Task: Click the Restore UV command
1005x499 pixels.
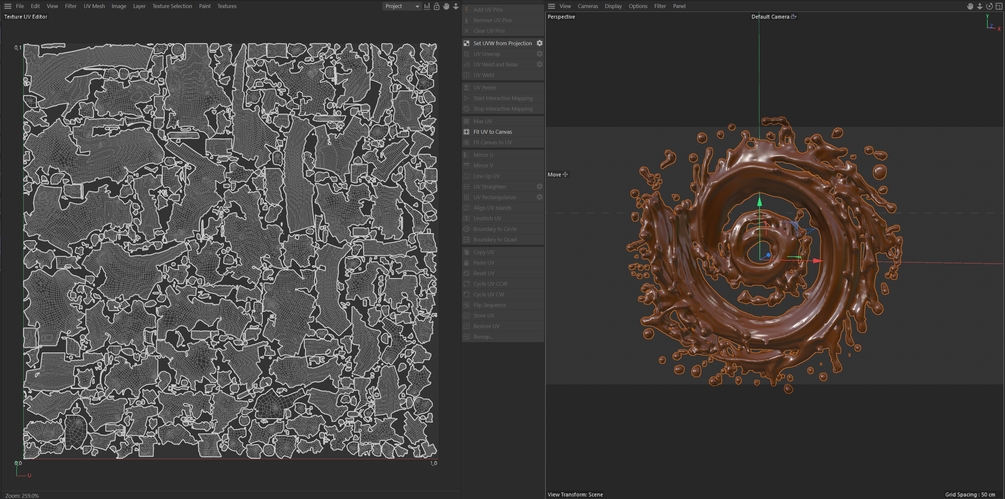Action: 503,326
